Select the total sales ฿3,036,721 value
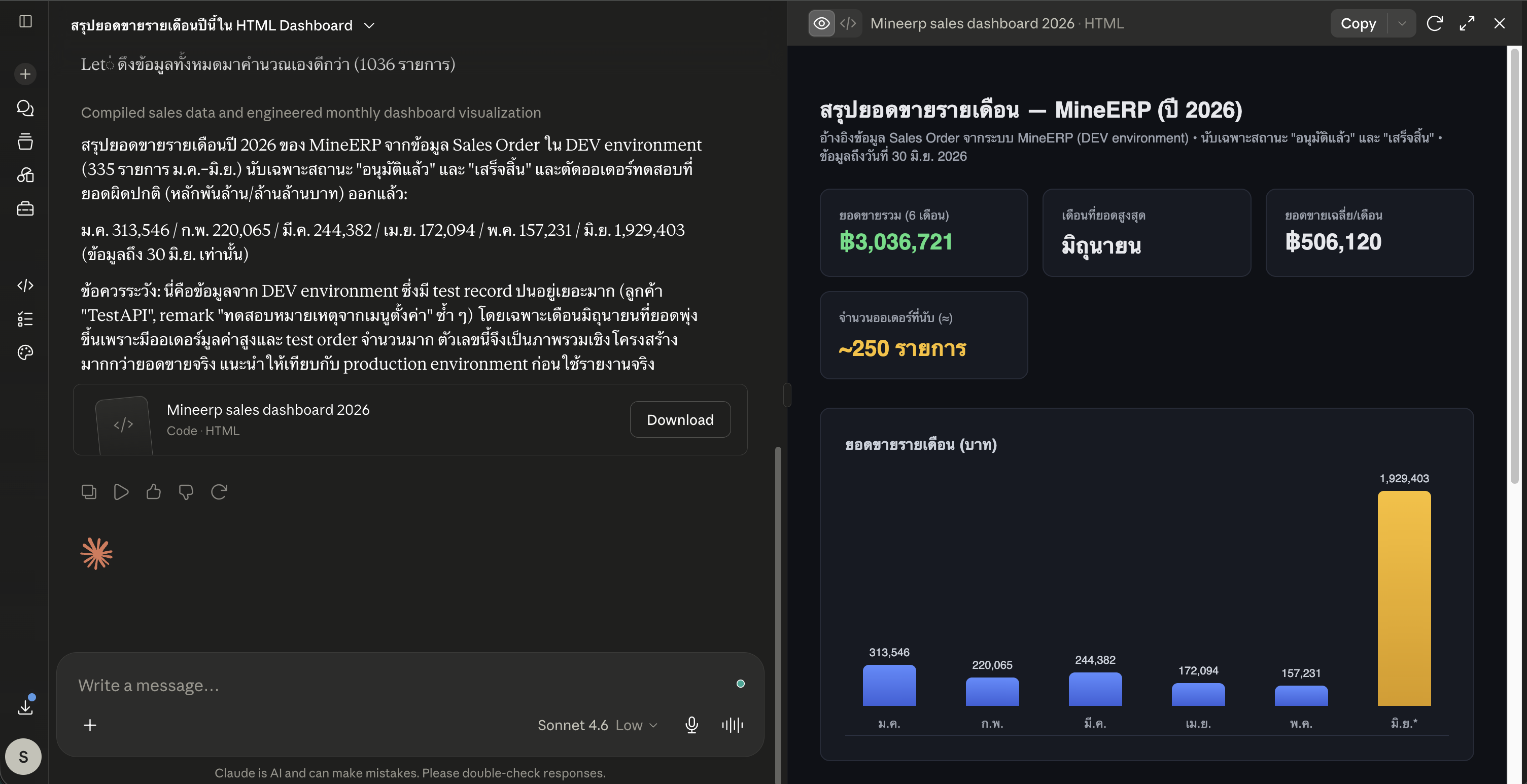The image size is (1527, 784). point(896,242)
